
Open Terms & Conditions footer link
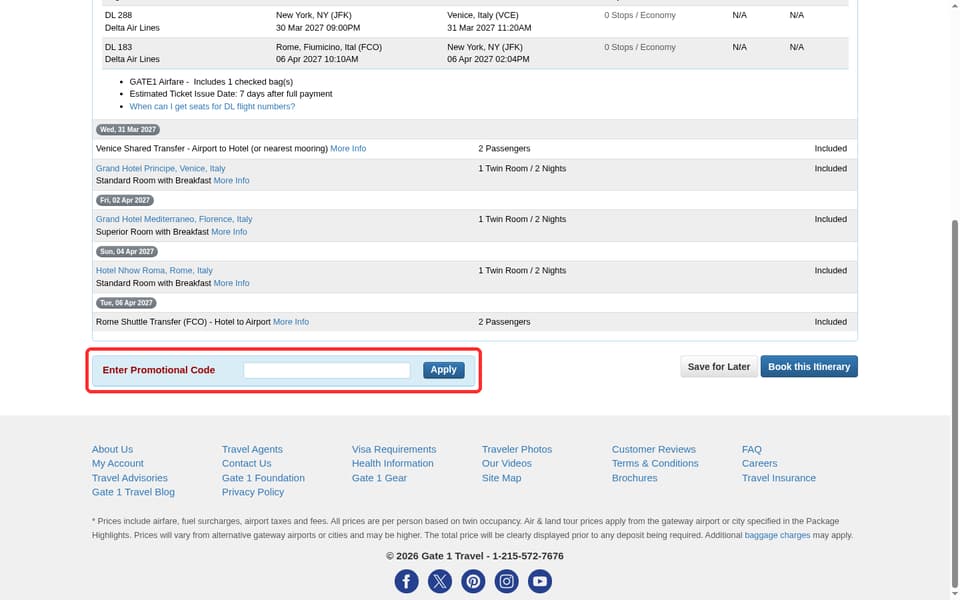coord(655,463)
